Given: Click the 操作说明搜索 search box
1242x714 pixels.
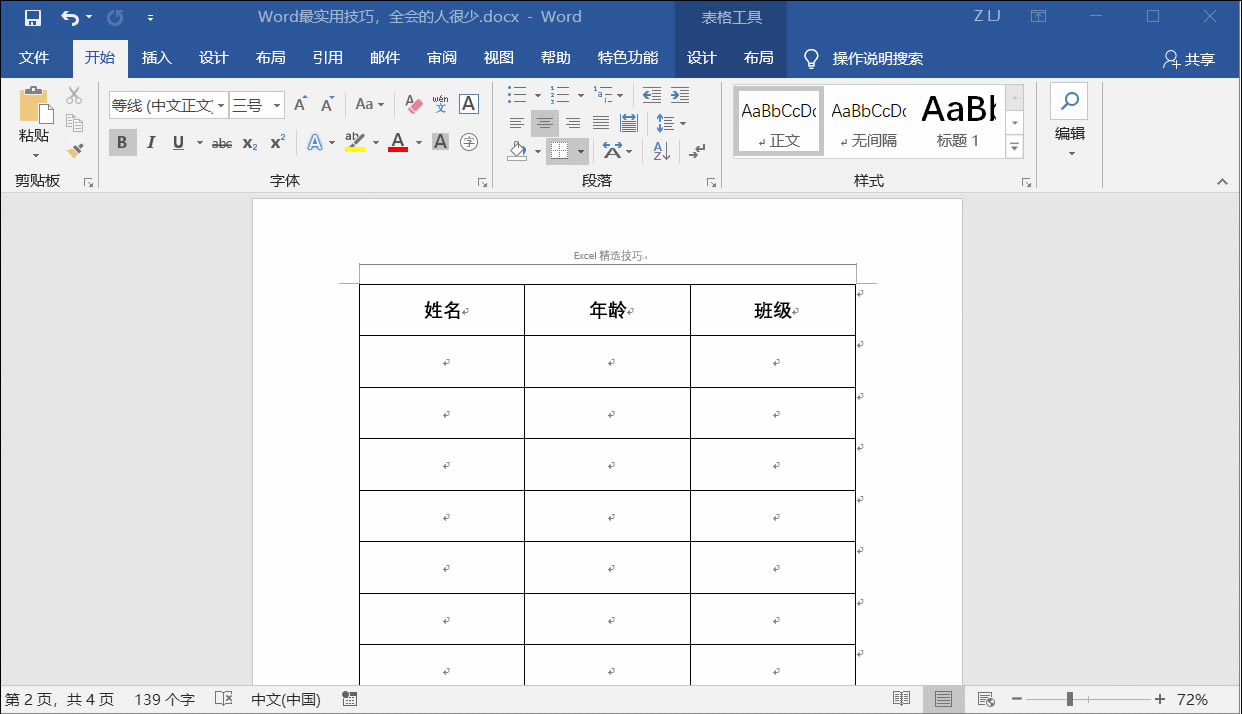Looking at the screenshot, I should pos(877,59).
